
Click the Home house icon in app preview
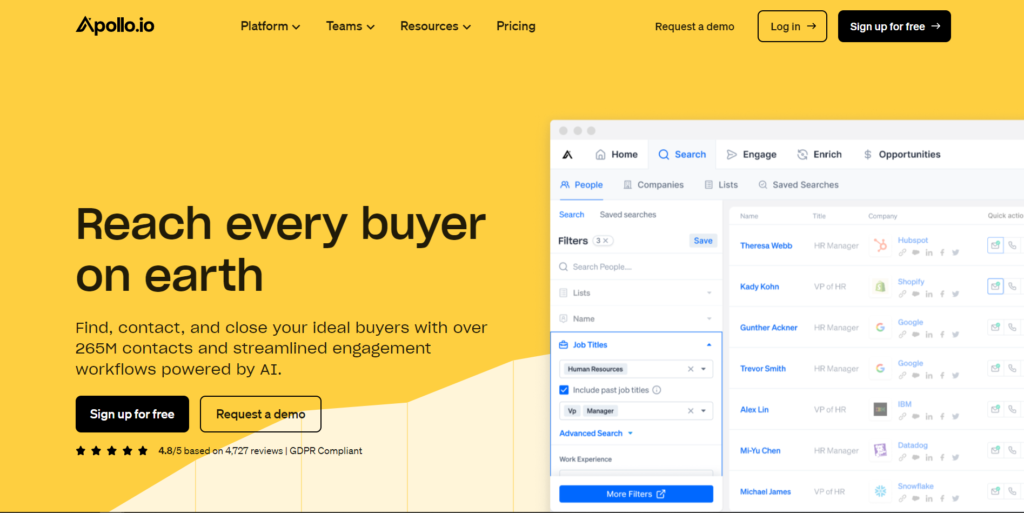[x=600, y=155]
